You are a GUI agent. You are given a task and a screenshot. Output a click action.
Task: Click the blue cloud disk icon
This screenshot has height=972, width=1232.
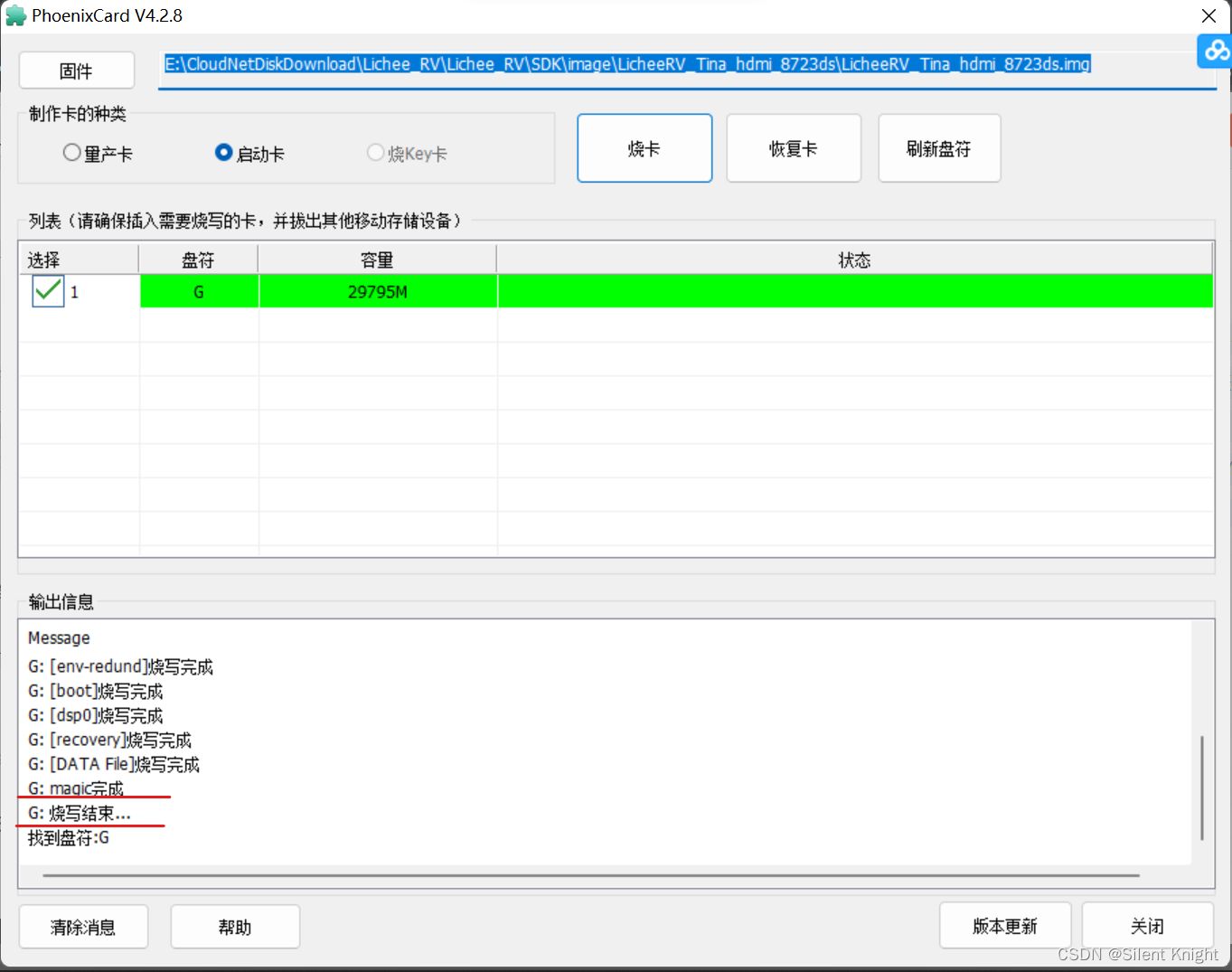tap(1215, 51)
